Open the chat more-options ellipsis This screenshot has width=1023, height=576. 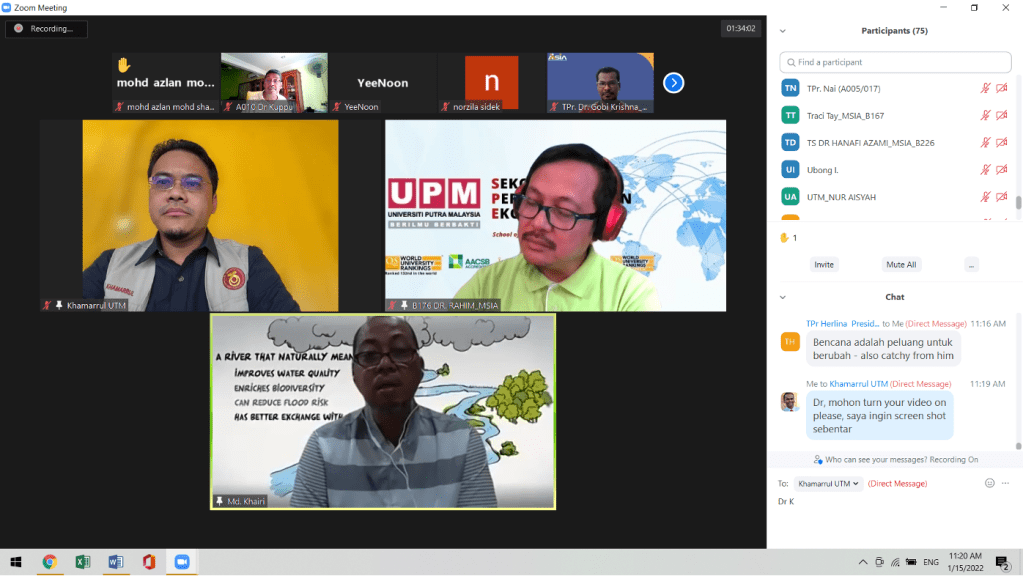point(1005,483)
